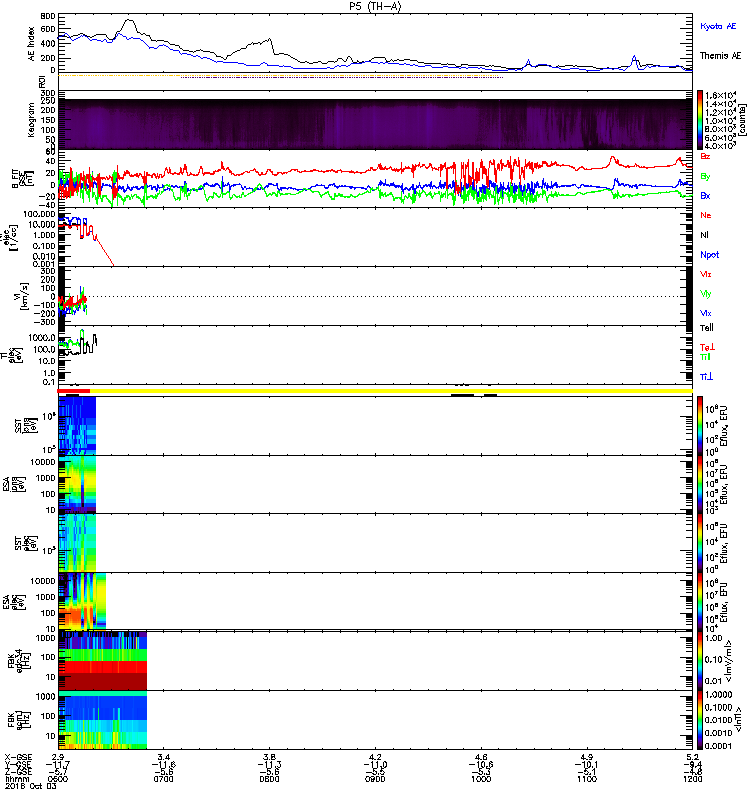Click the 0700 time tick label
This screenshot has width=750, height=800.
[163, 779]
